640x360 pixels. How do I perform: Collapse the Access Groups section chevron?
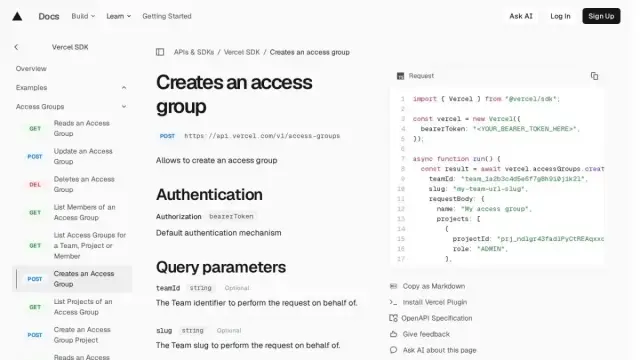coord(124,107)
